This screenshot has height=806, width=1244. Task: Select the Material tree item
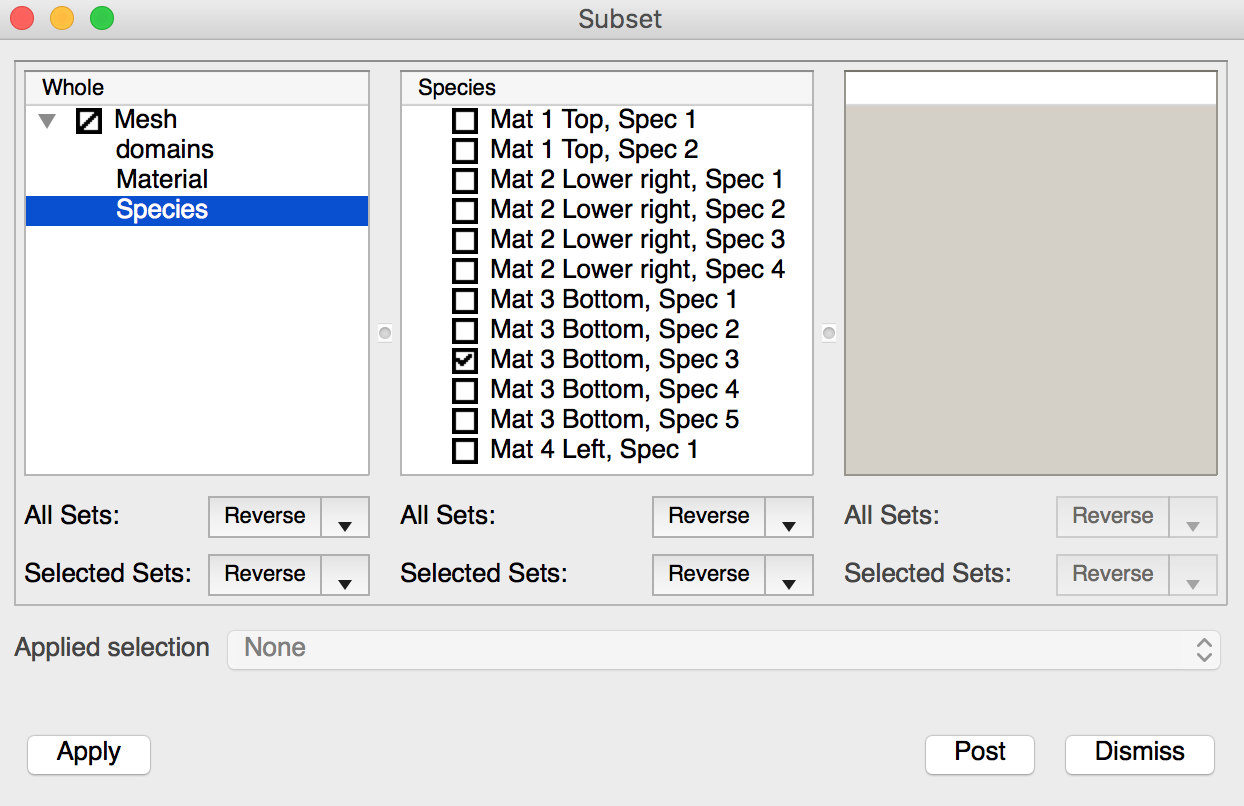pos(162,180)
